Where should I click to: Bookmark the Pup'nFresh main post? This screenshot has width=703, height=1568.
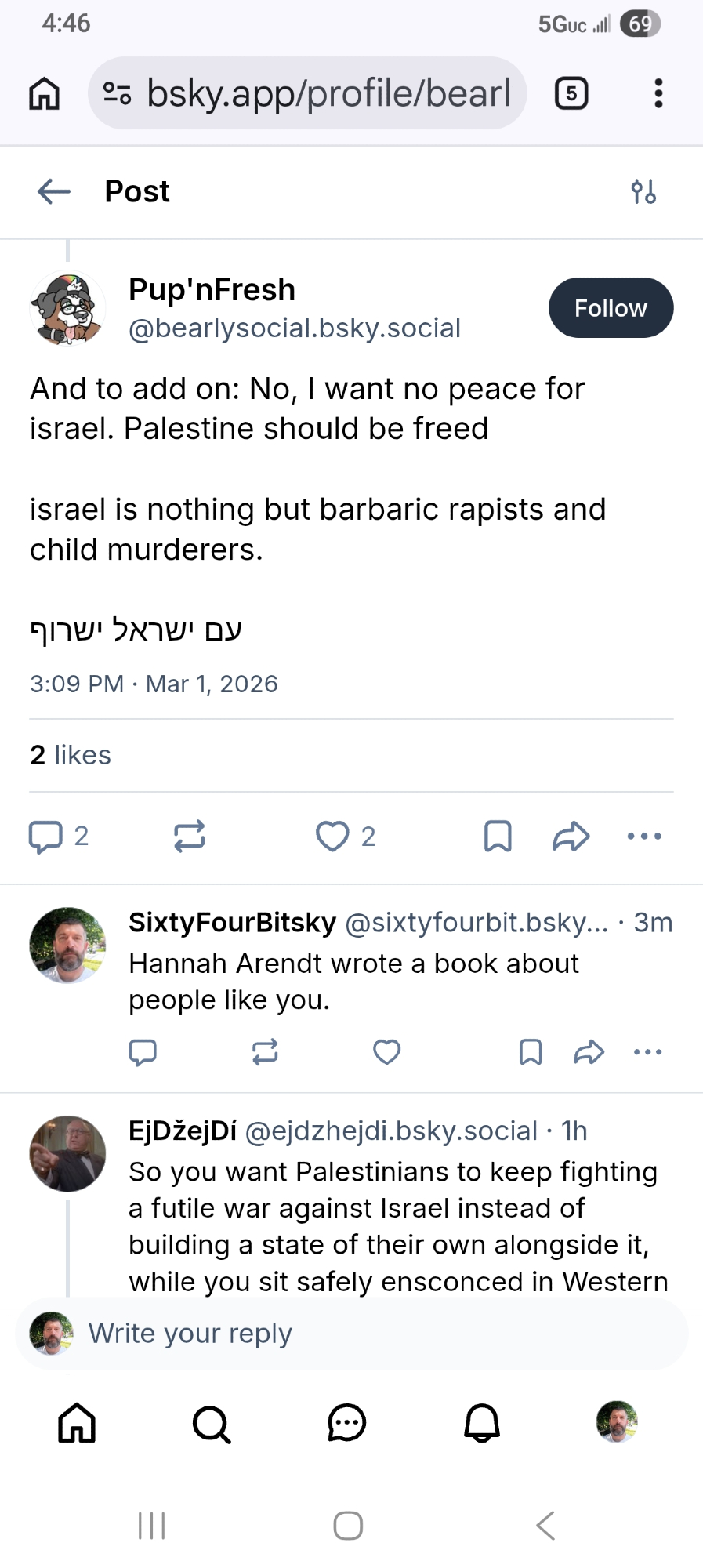498,836
